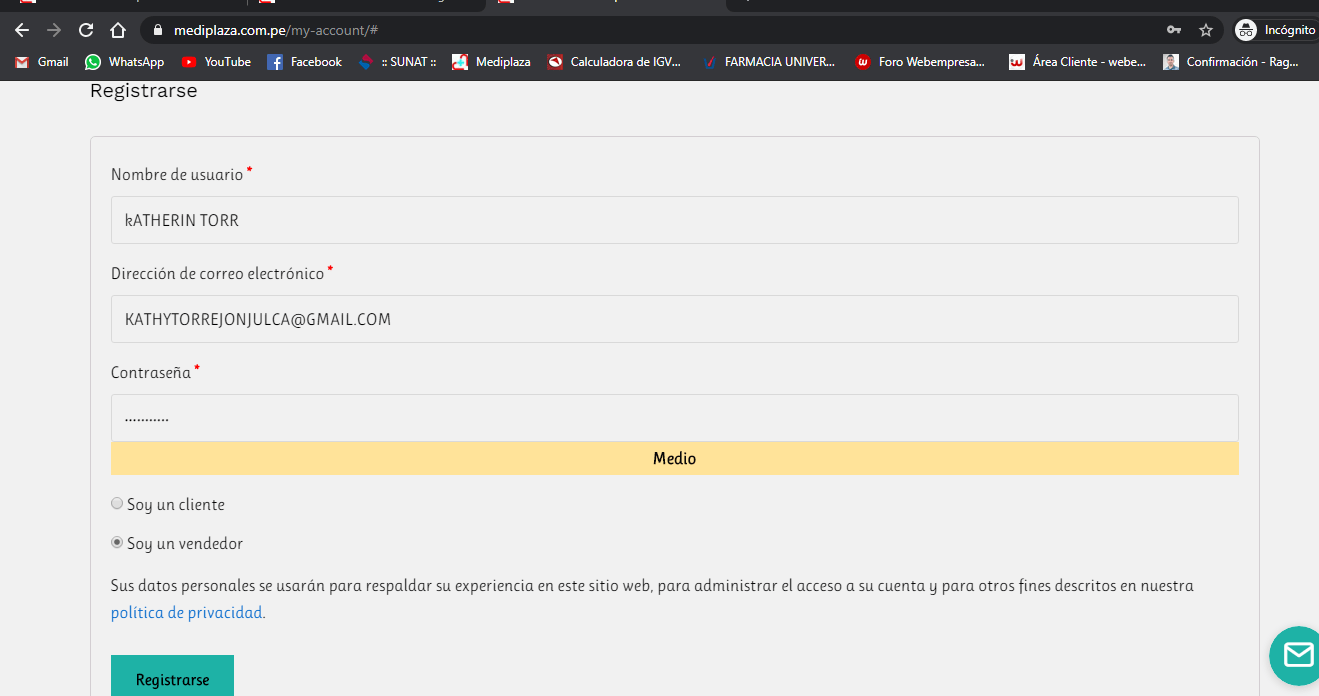
Task: Open the Área Cliente bookmark
Action: 1078,62
